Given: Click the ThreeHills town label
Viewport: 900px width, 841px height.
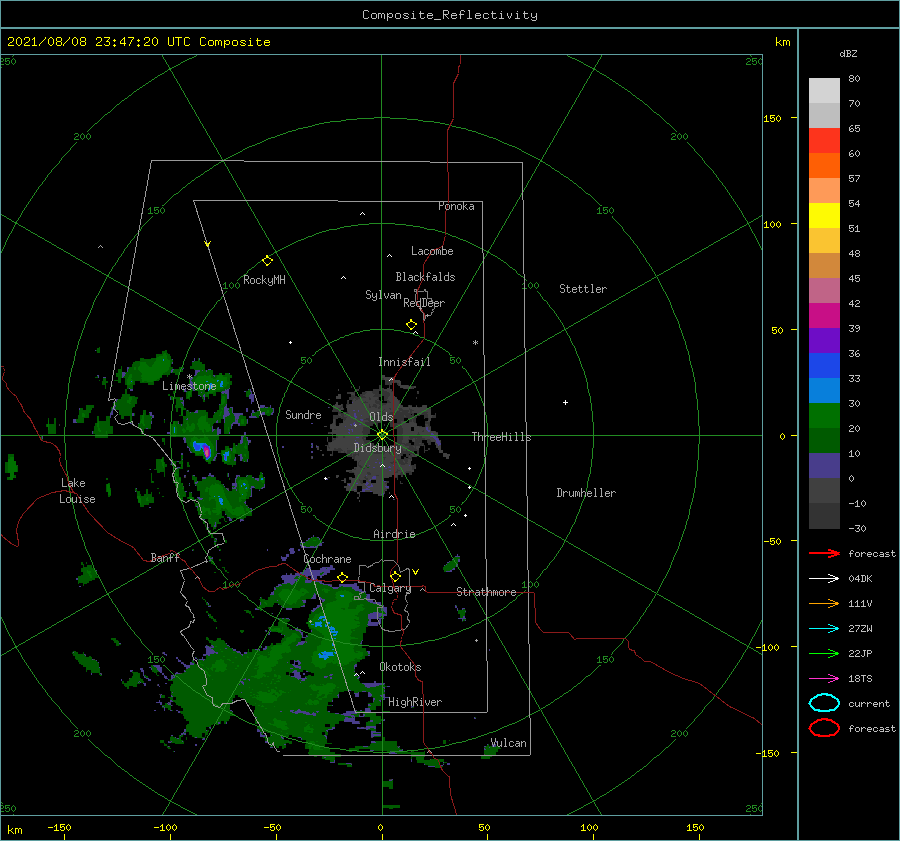Looking at the screenshot, I should pyautogui.click(x=501, y=437).
